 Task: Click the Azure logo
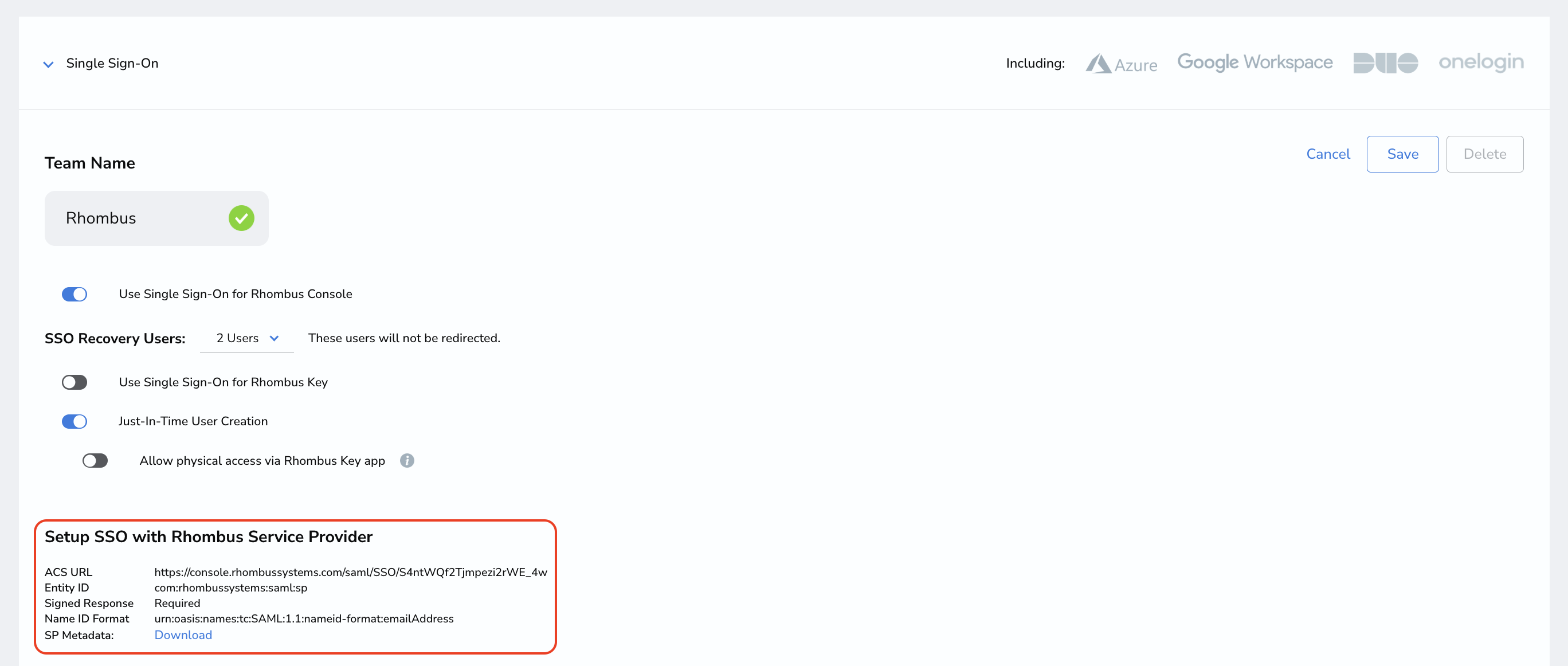pyautogui.click(x=1121, y=64)
